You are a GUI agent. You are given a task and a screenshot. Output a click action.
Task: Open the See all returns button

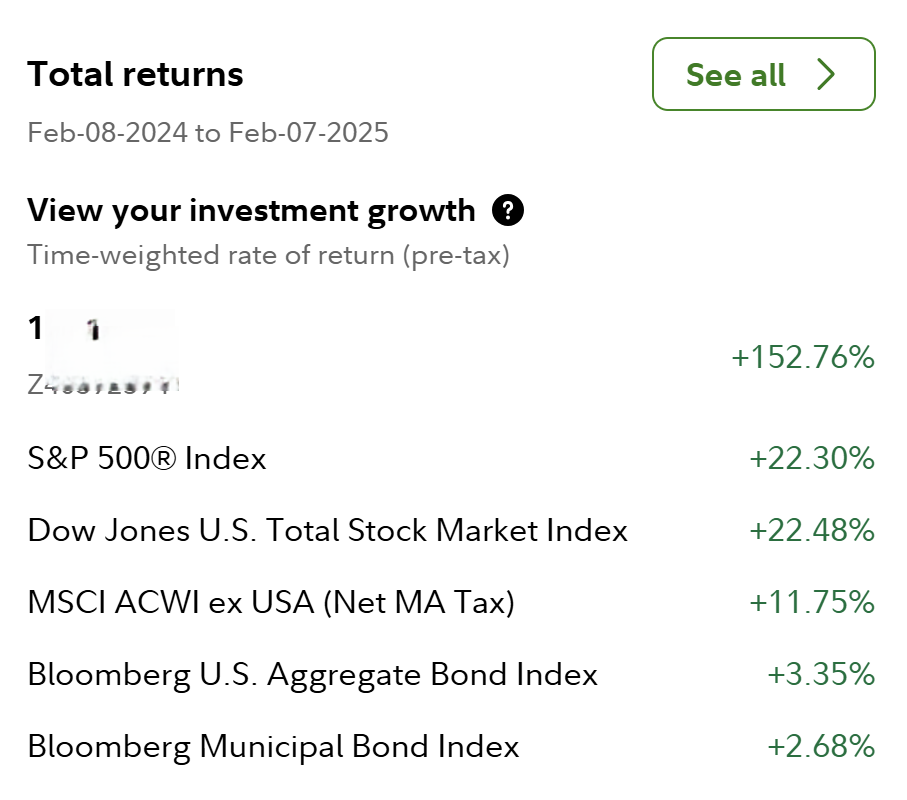click(763, 75)
